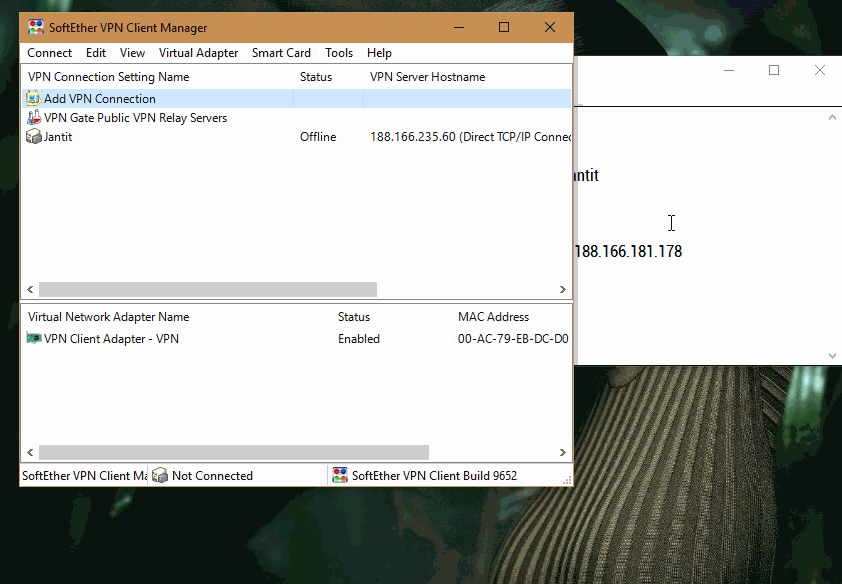
Task: Minimize the background window
Action: (729, 70)
